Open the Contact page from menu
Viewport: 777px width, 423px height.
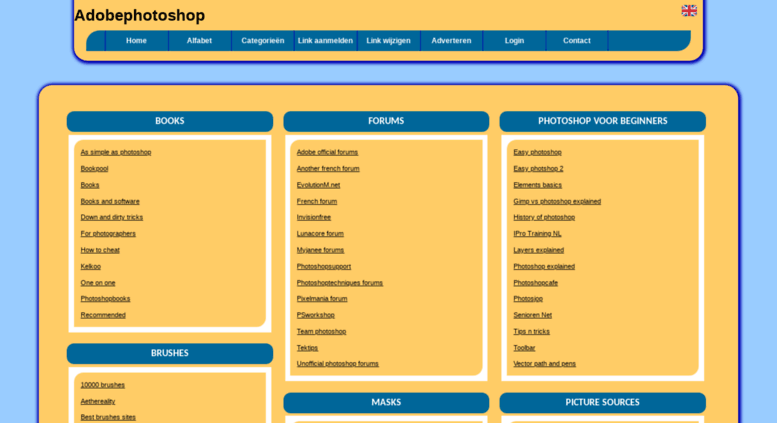577,41
